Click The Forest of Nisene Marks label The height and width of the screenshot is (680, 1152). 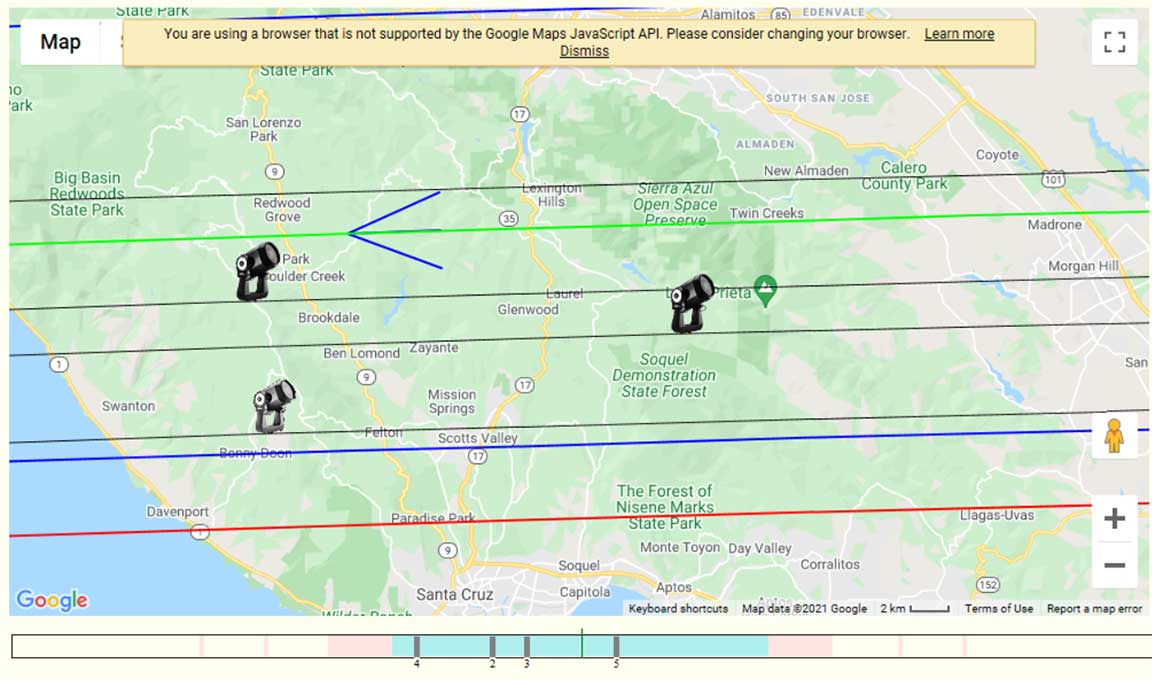tap(665, 507)
